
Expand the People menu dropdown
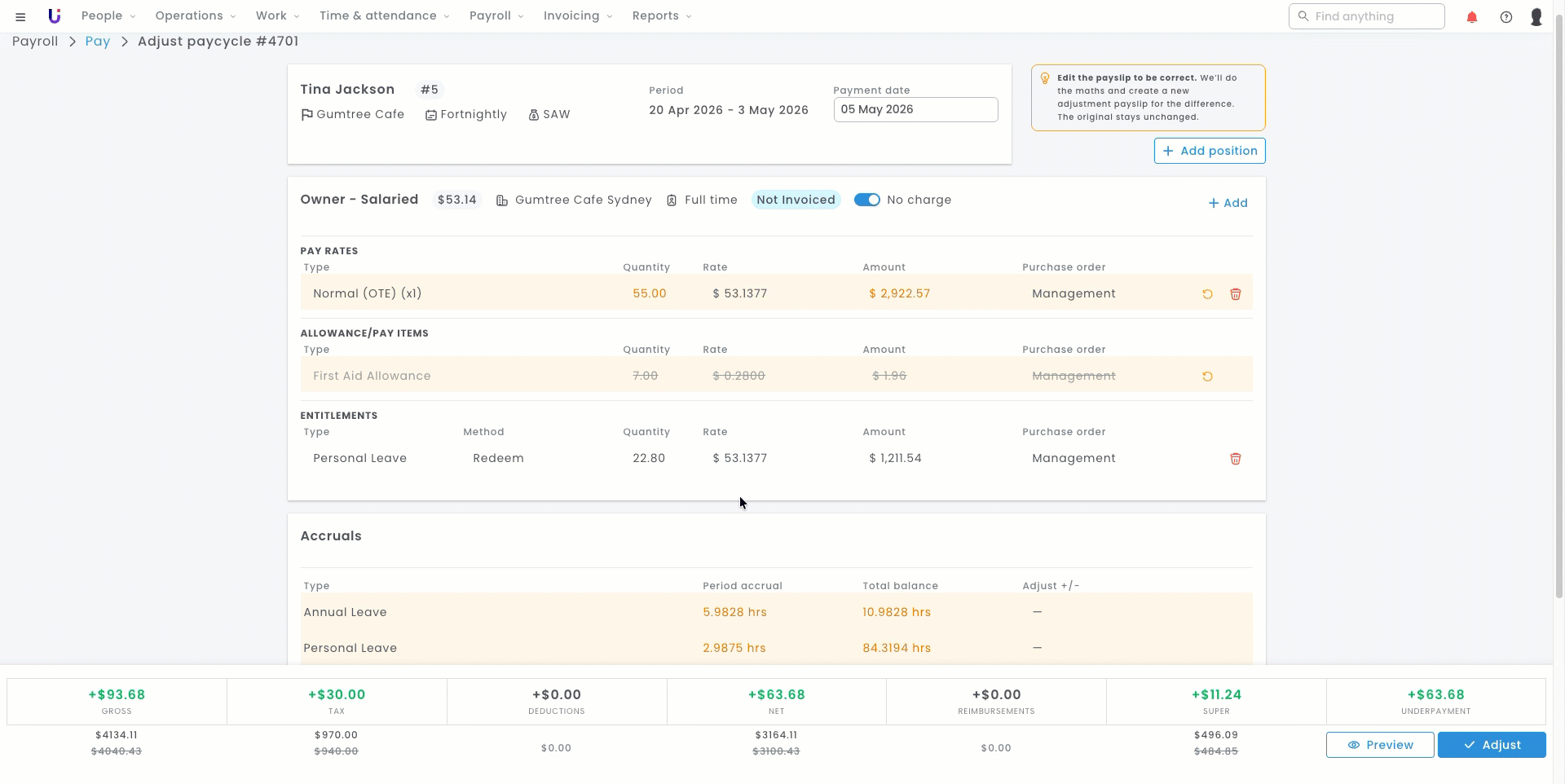coord(108,16)
